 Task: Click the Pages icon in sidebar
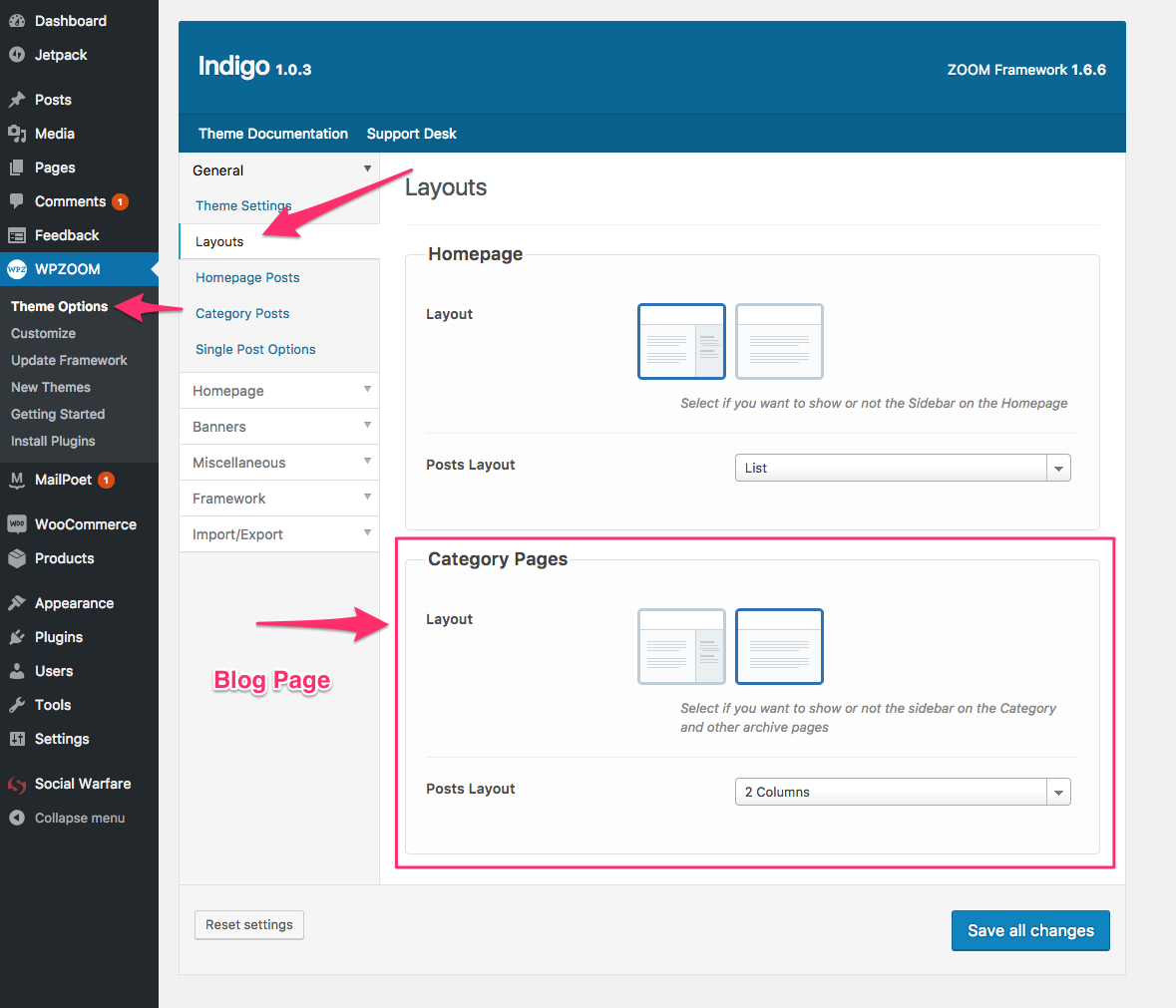coord(17,168)
